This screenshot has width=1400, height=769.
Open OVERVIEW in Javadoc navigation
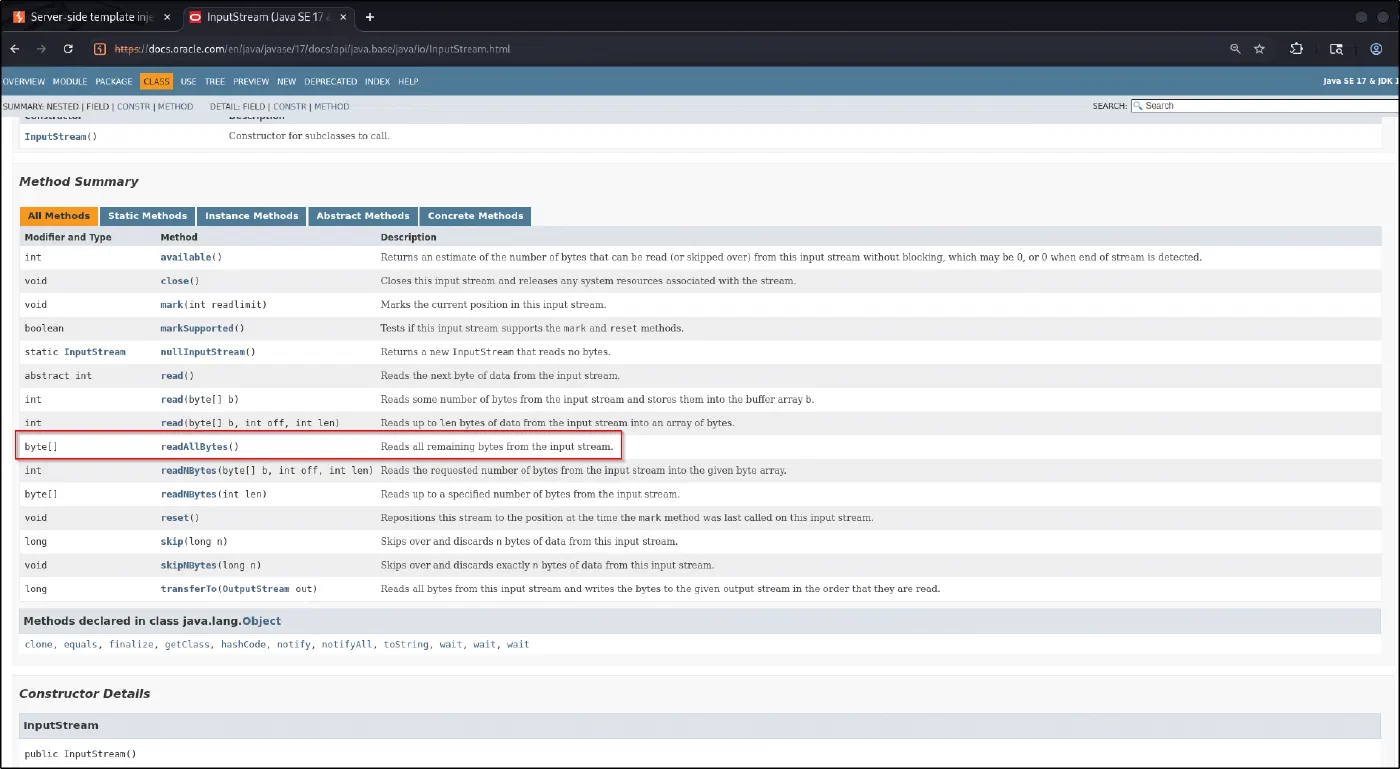click(x=24, y=82)
